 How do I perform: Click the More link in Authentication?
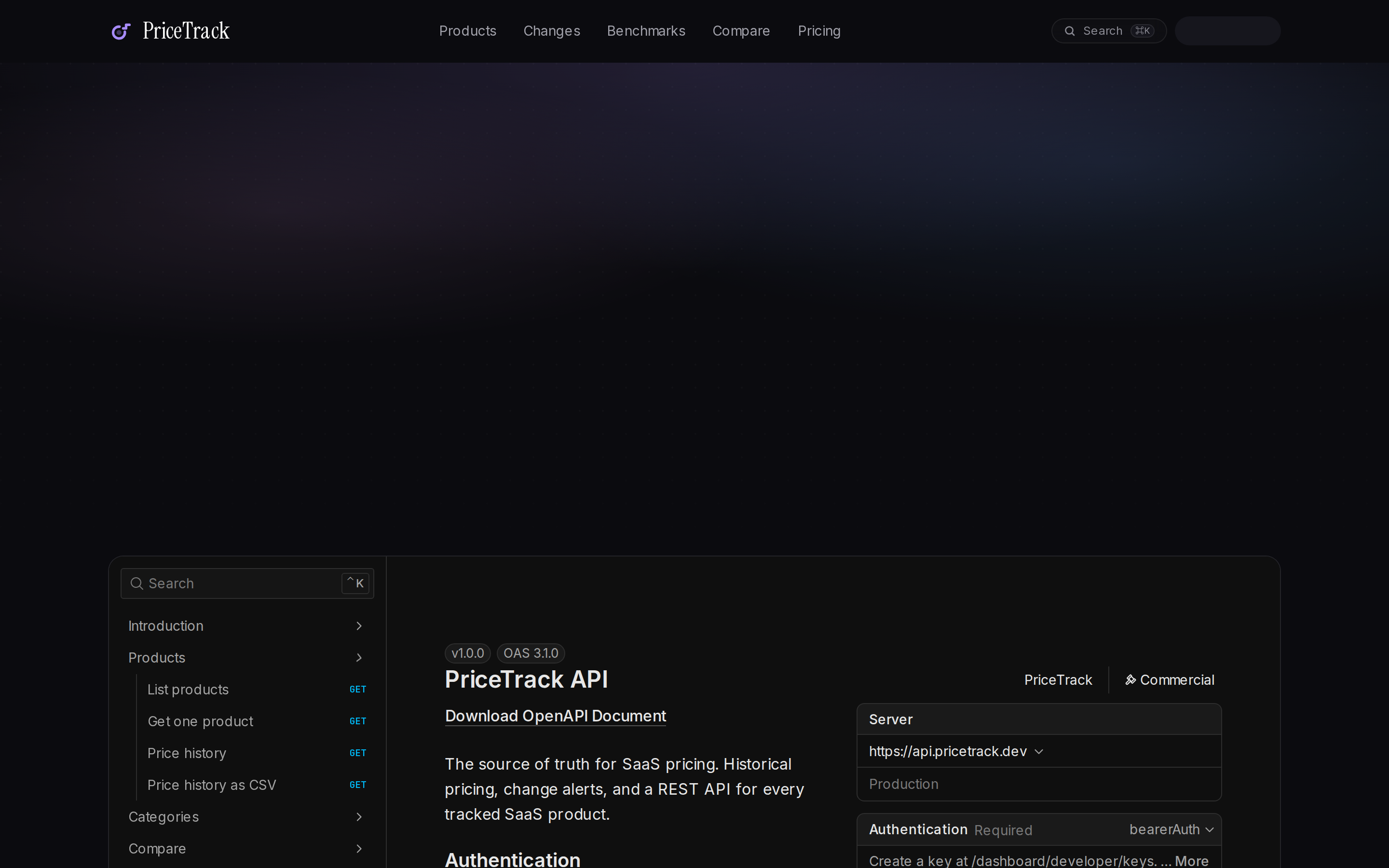click(x=1192, y=861)
